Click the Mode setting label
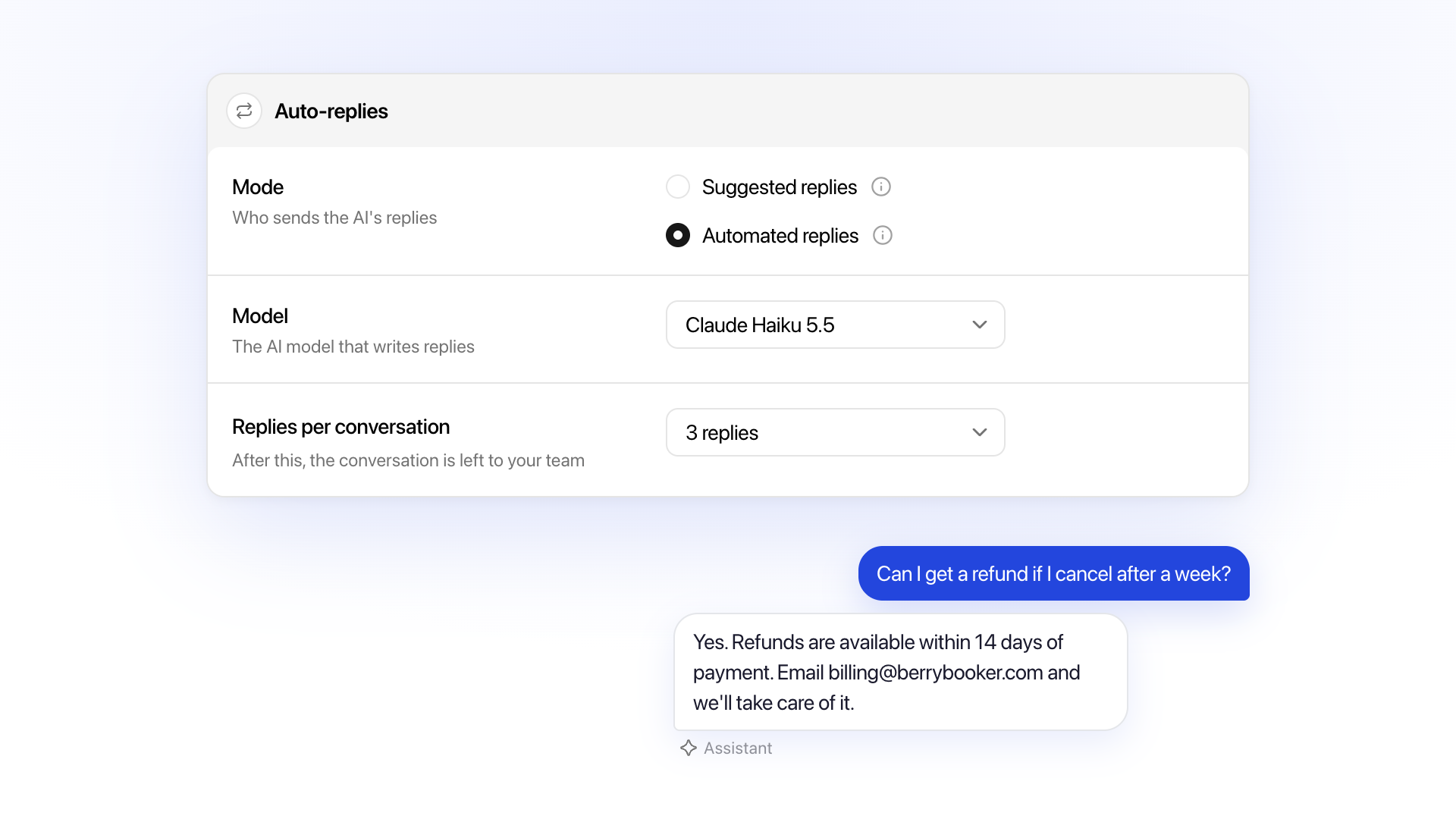The width and height of the screenshot is (1456, 819). [x=258, y=187]
